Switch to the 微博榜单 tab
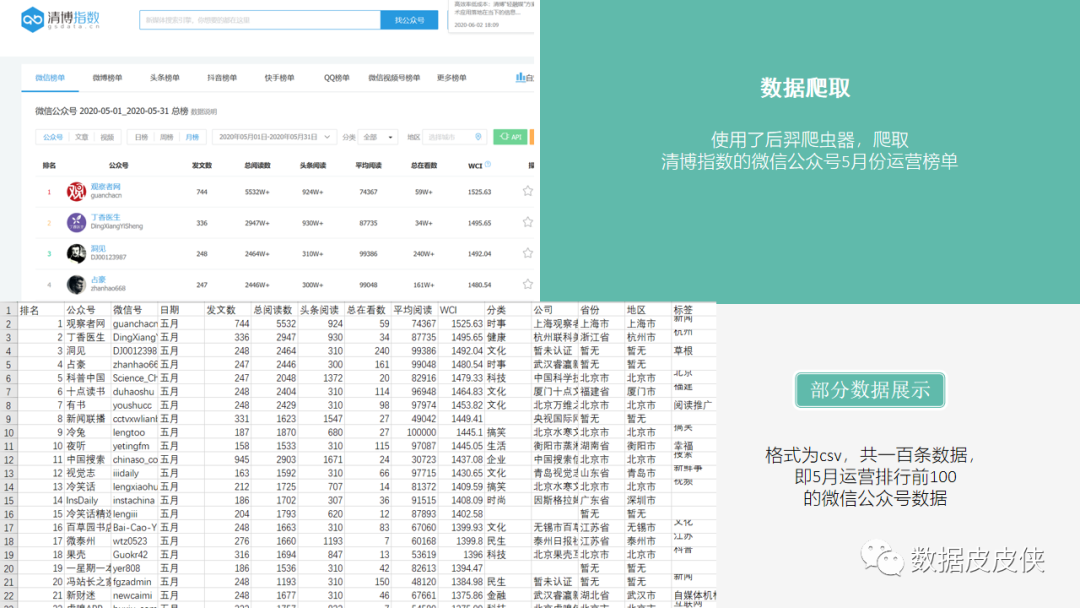The width and height of the screenshot is (1080, 608). 107,78
